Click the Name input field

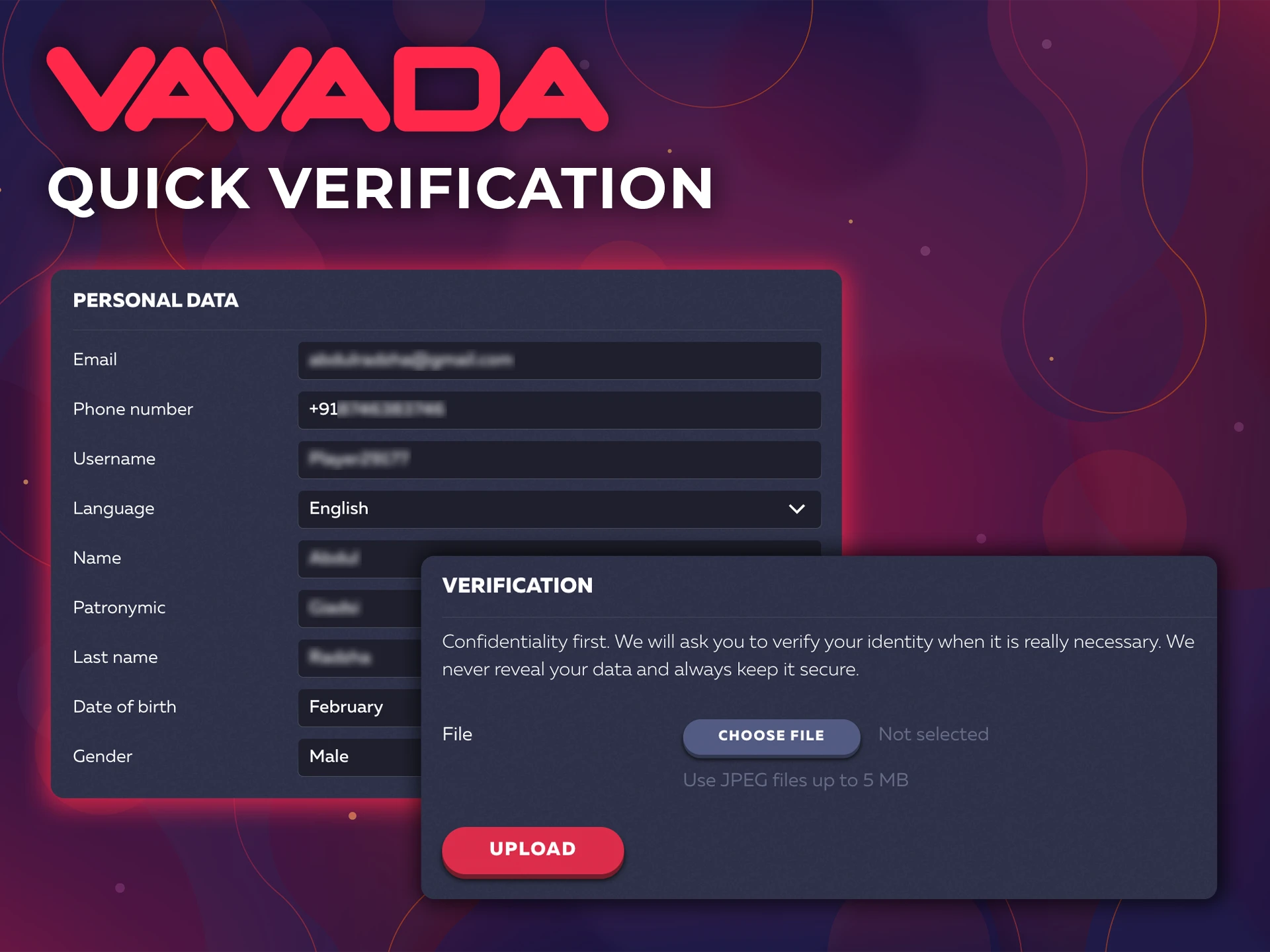click(360, 558)
